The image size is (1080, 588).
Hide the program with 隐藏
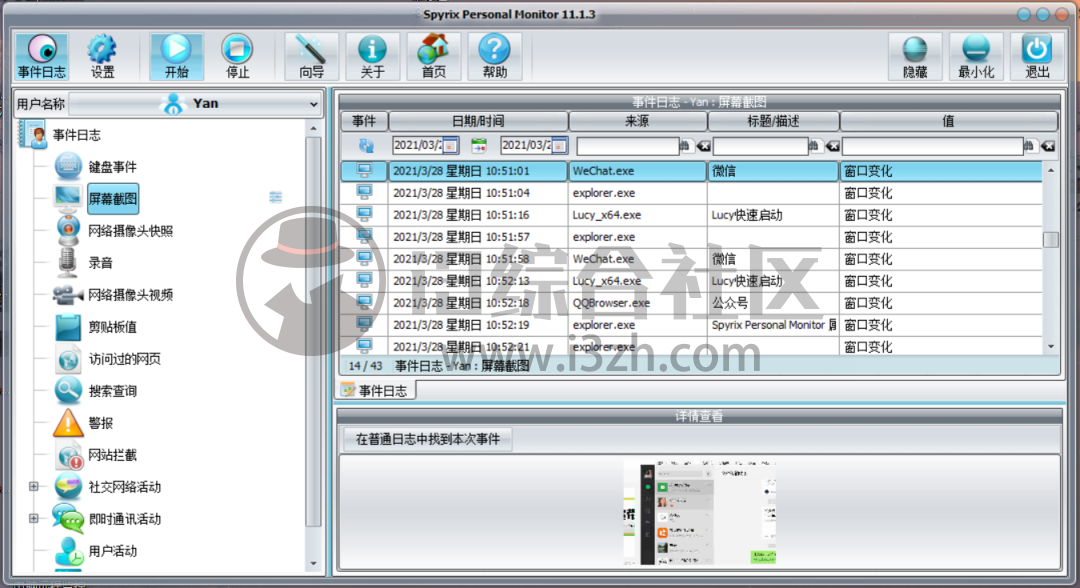coord(915,56)
